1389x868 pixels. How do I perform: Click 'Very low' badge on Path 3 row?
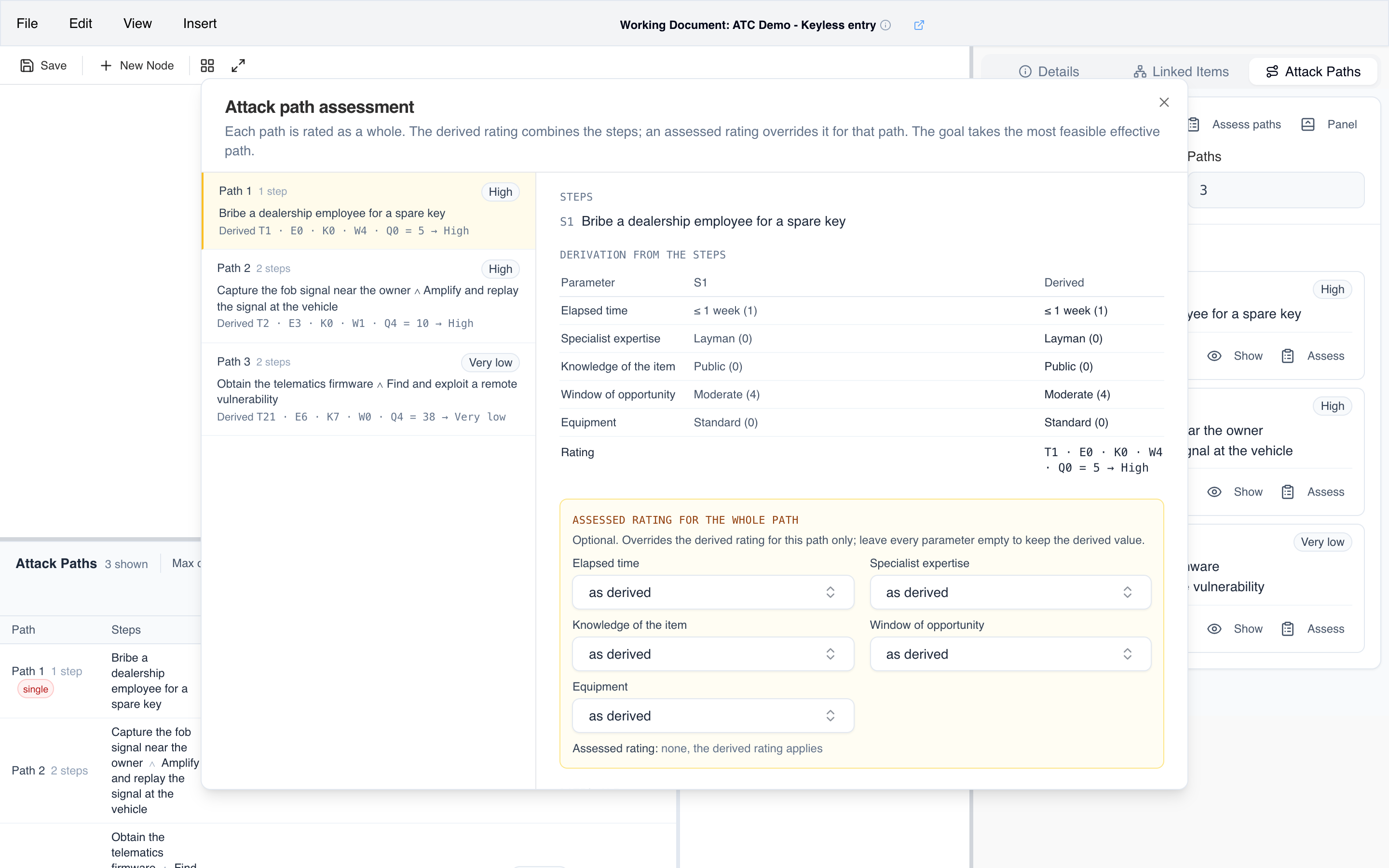click(x=490, y=362)
